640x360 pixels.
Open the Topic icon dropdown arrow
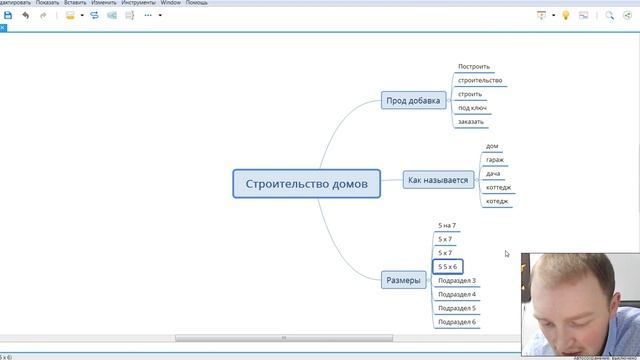click(82, 16)
